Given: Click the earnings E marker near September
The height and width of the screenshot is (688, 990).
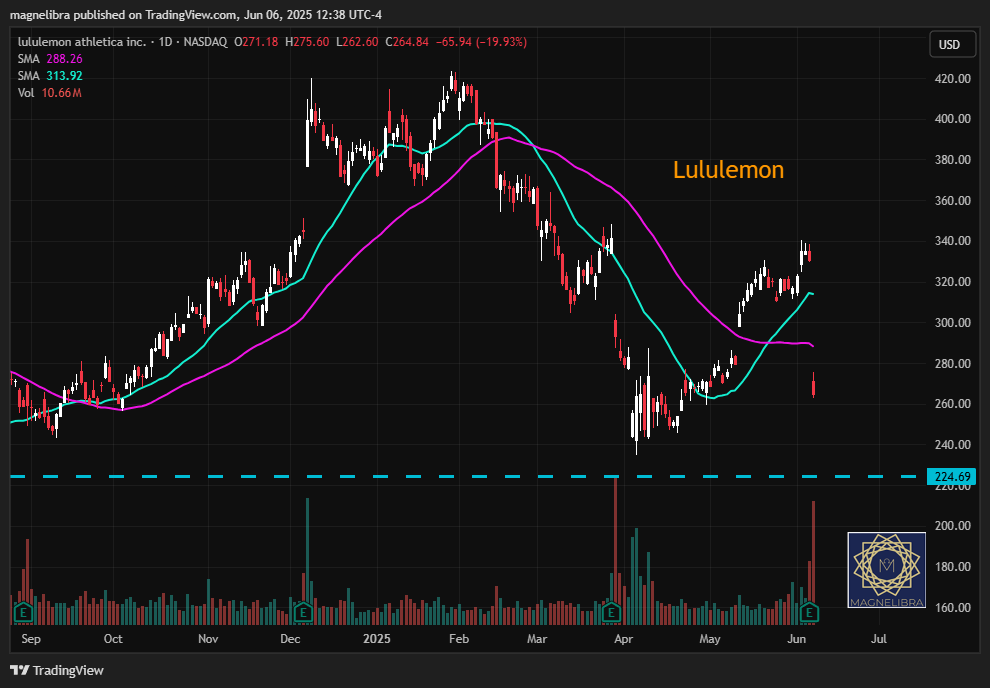Looking at the screenshot, I should coord(23,612).
